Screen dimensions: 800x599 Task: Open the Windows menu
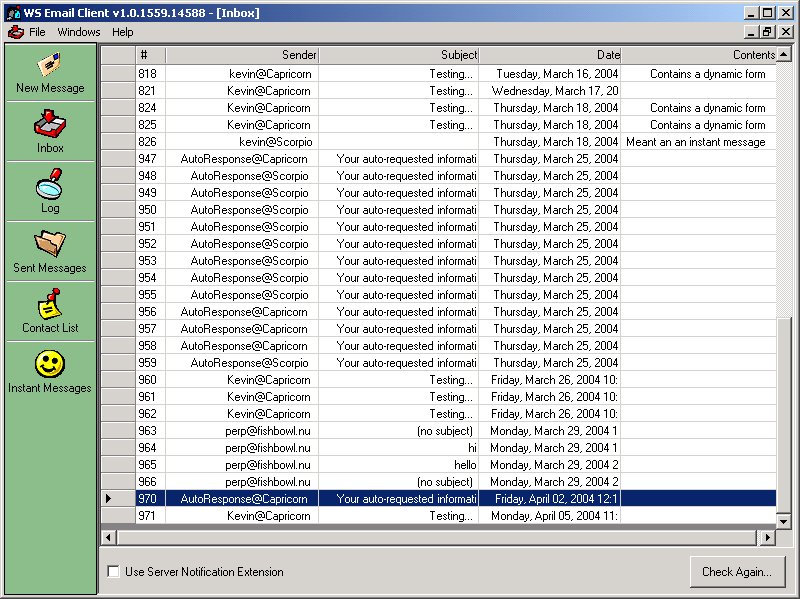[79, 32]
